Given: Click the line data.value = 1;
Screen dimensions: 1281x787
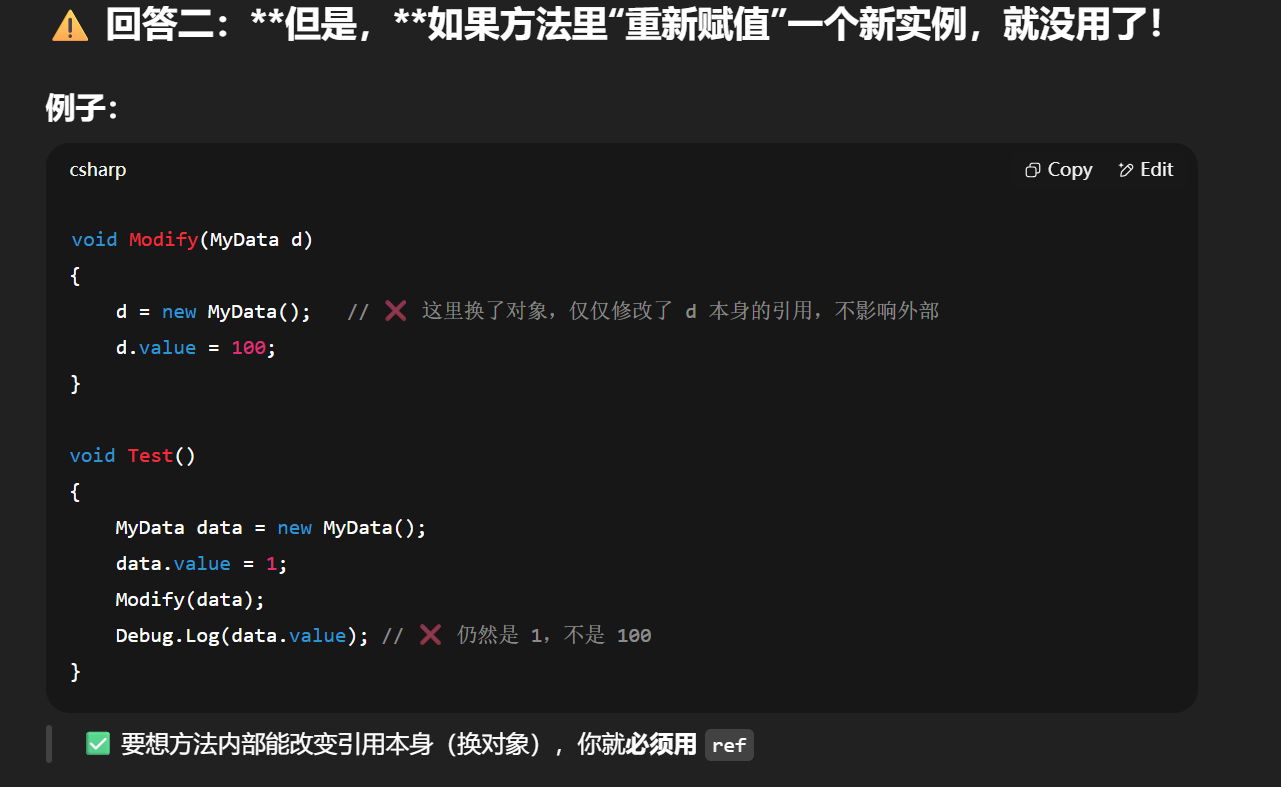Looking at the screenshot, I should pos(202,564).
